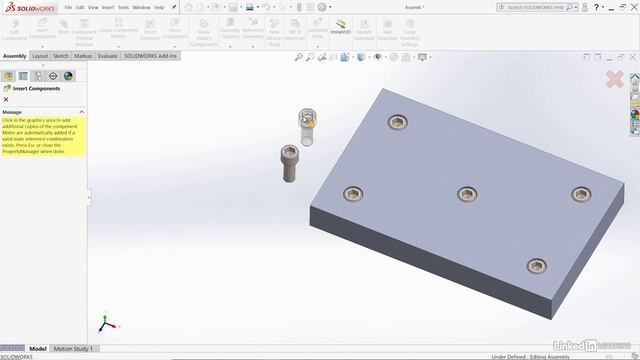This screenshot has height=360, width=640.
Task: Click the Edit Component tool
Action: point(14,30)
